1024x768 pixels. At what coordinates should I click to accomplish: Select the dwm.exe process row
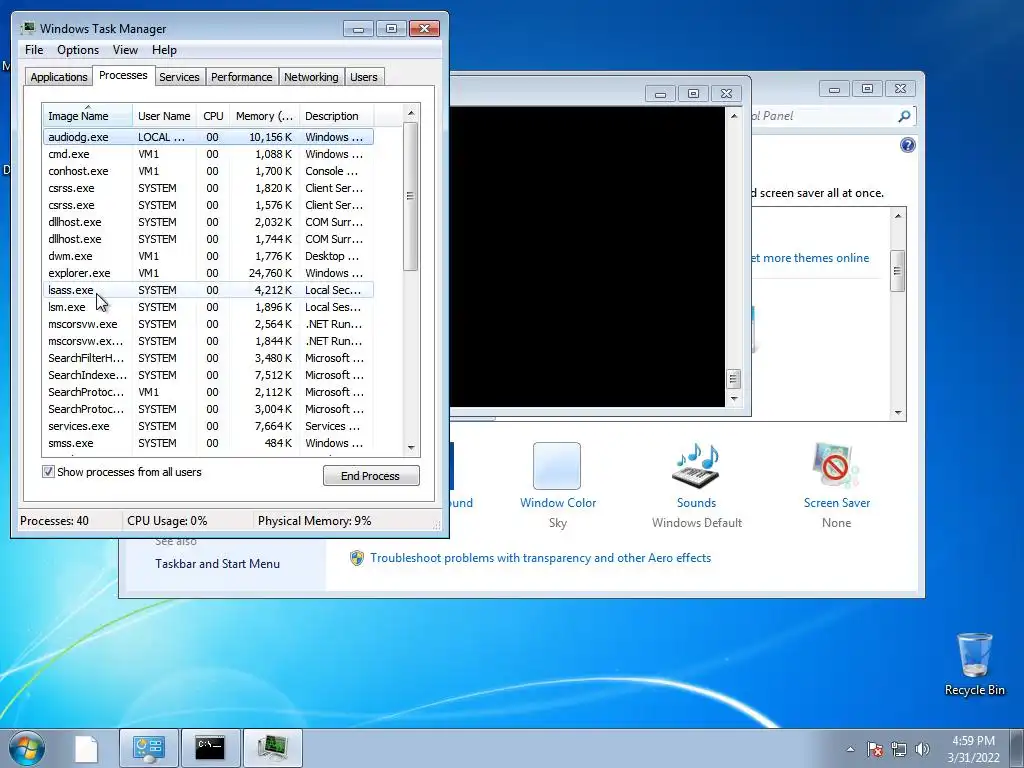[x=208, y=256]
